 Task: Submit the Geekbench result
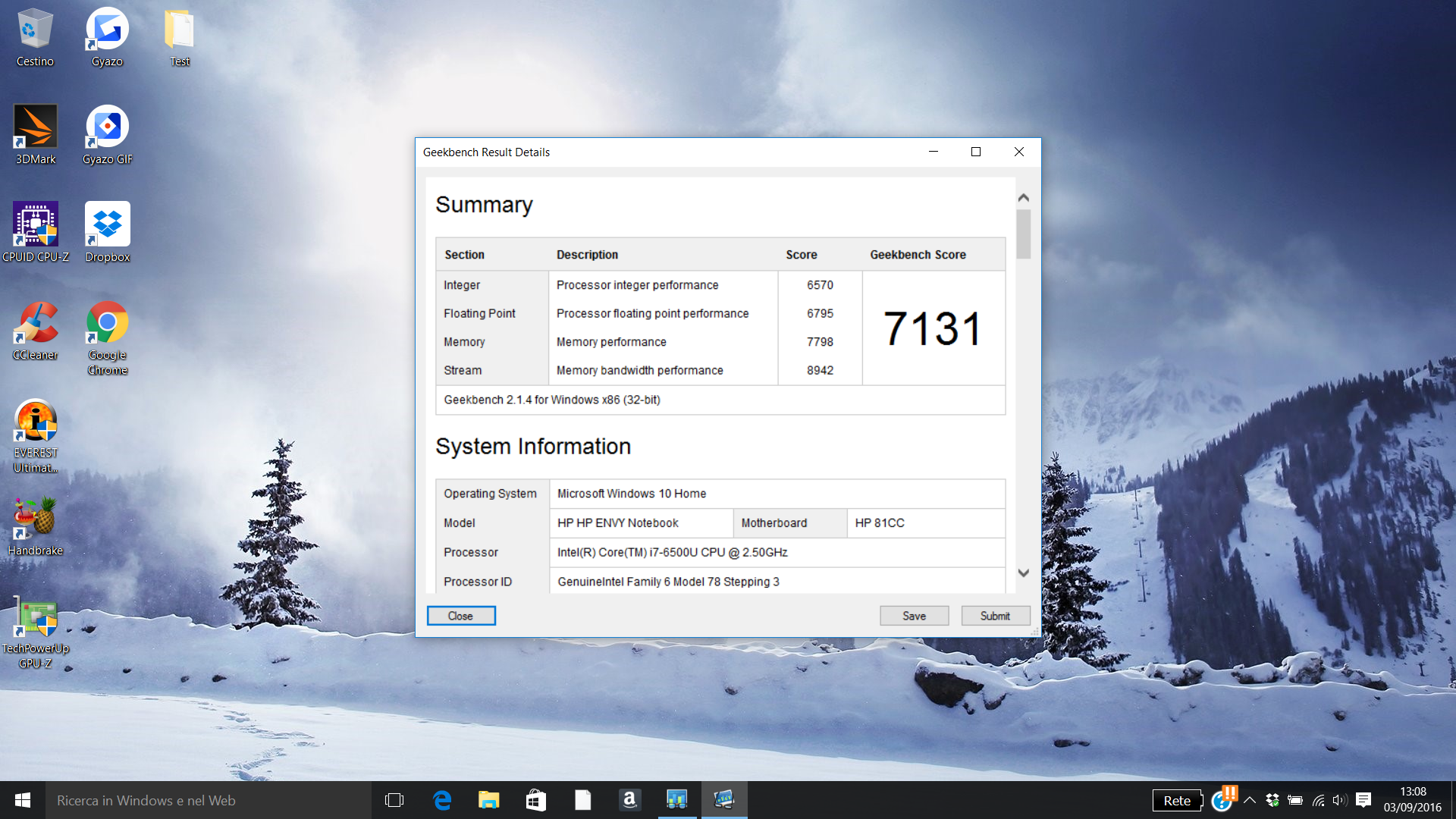[x=995, y=616]
